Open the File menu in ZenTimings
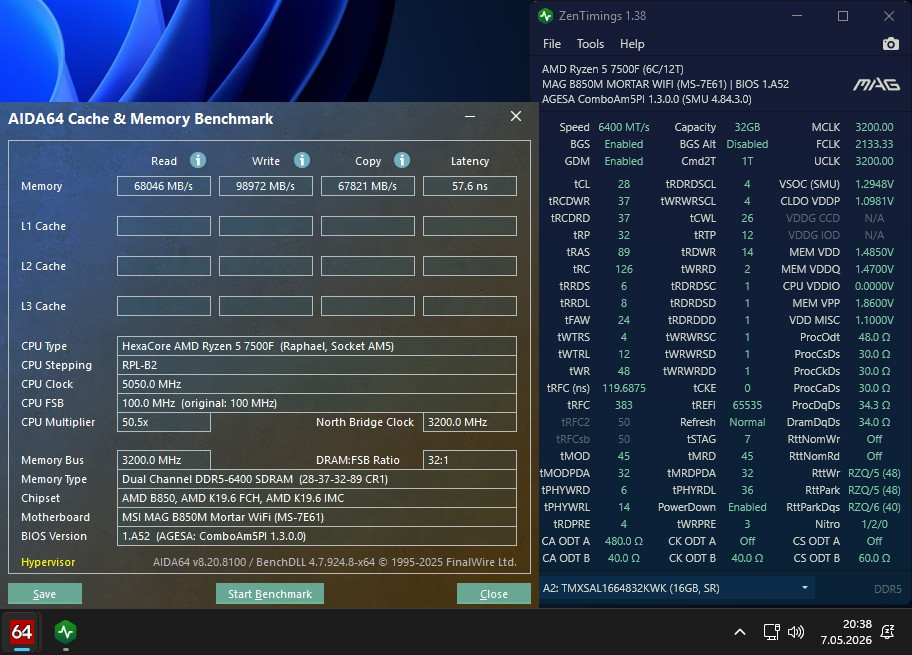Screen dimensions: 912x655 [551, 44]
